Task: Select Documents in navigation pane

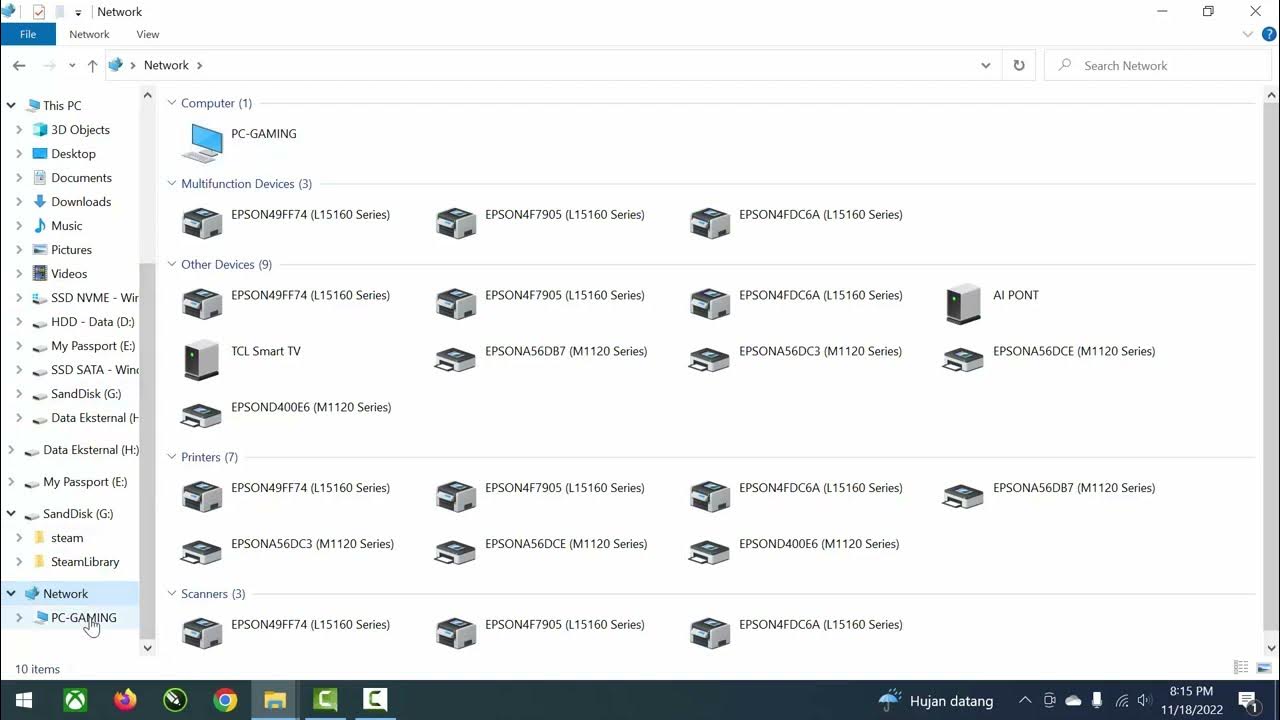Action: coord(81,178)
